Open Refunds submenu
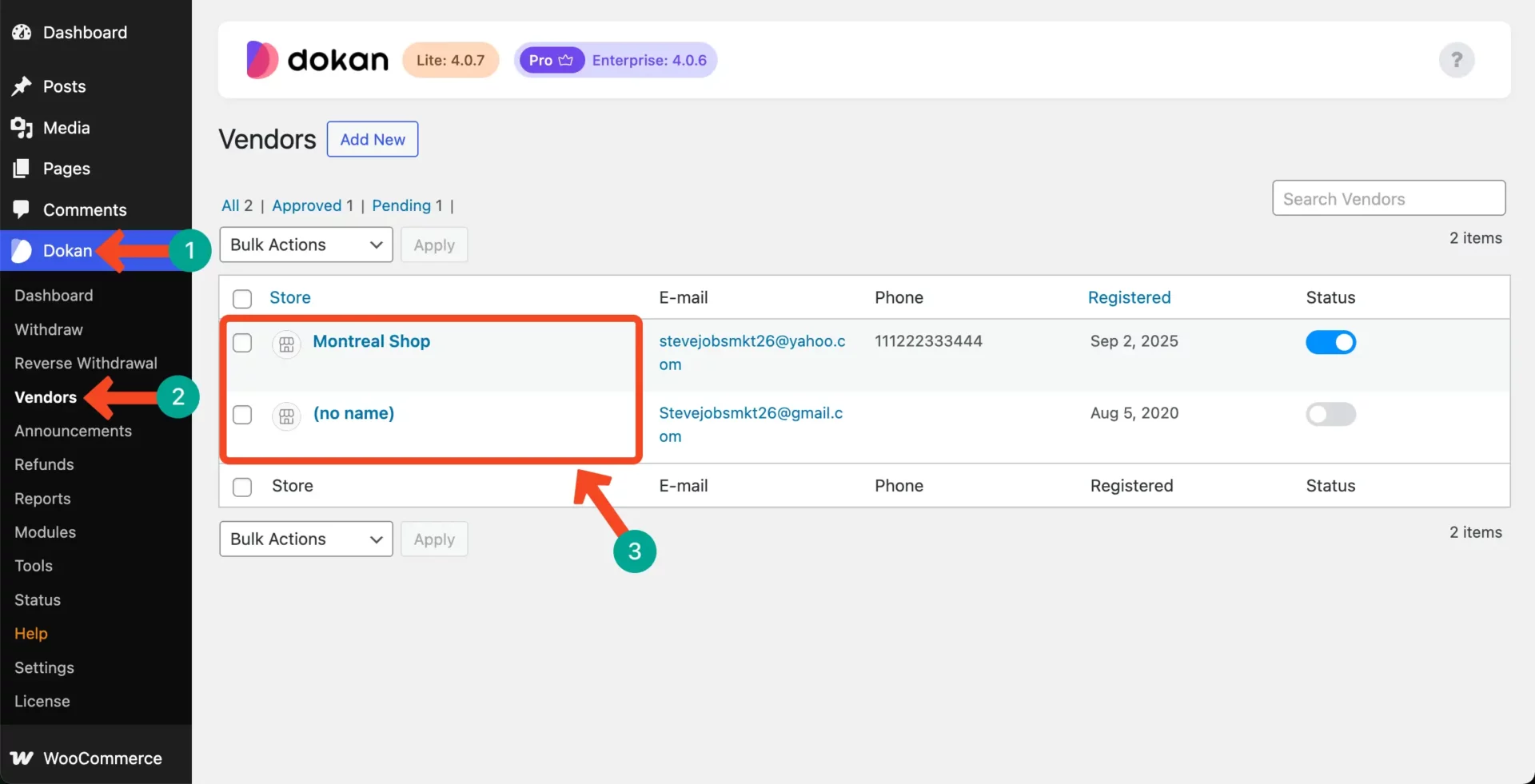The image size is (1535, 784). click(44, 464)
